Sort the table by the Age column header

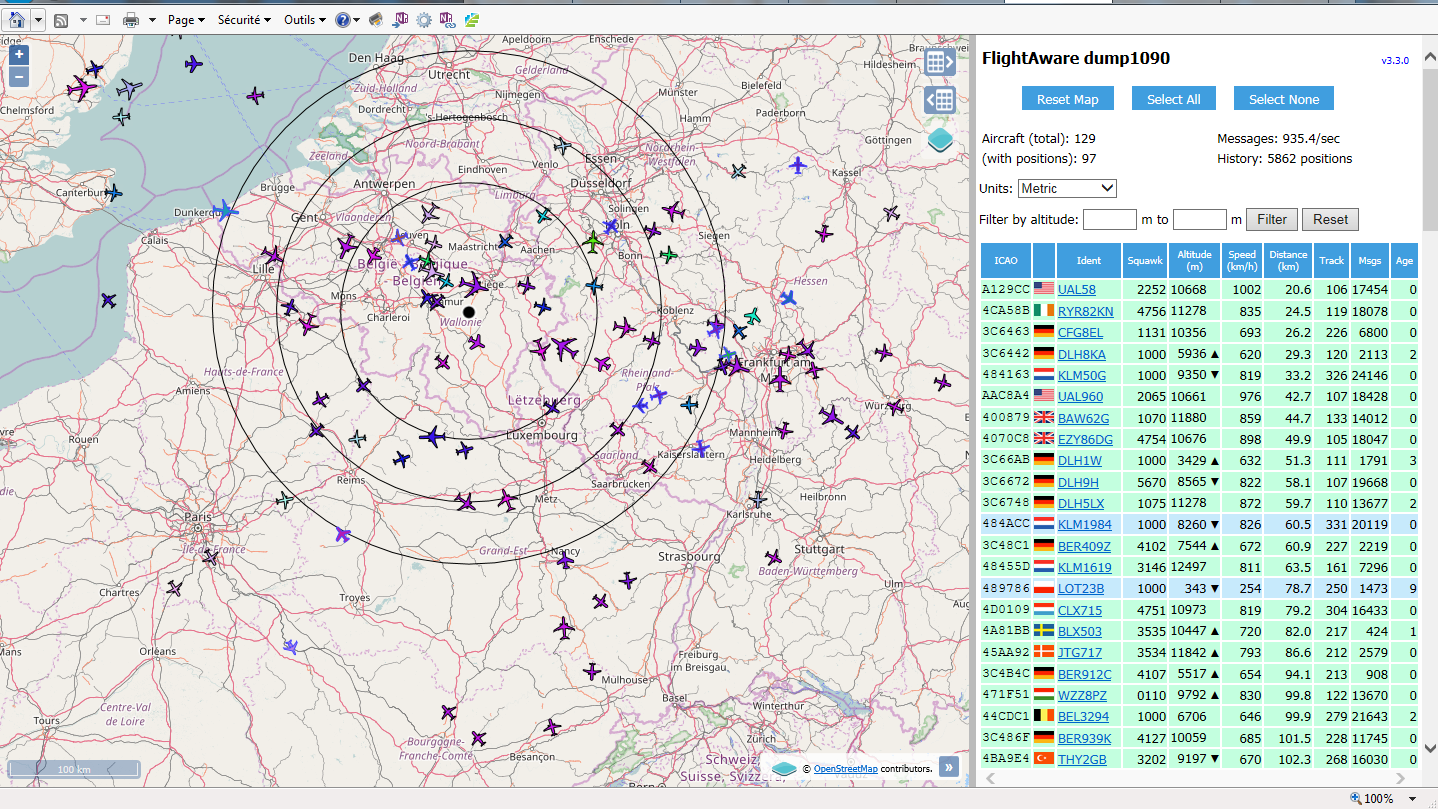(x=1404, y=260)
